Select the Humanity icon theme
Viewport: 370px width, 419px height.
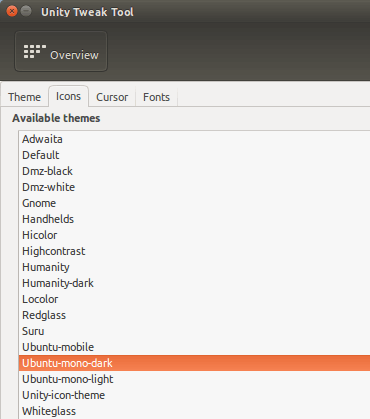point(194,267)
